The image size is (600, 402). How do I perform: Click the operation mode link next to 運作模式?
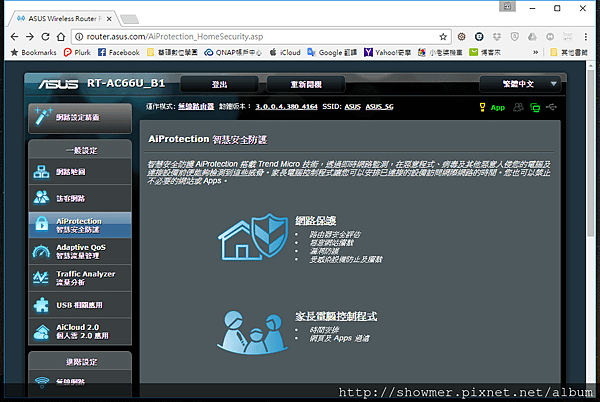coord(196,106)
